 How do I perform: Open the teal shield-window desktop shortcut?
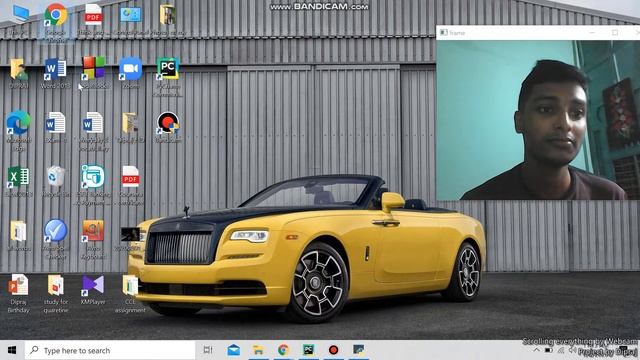[x=93, y=184]
